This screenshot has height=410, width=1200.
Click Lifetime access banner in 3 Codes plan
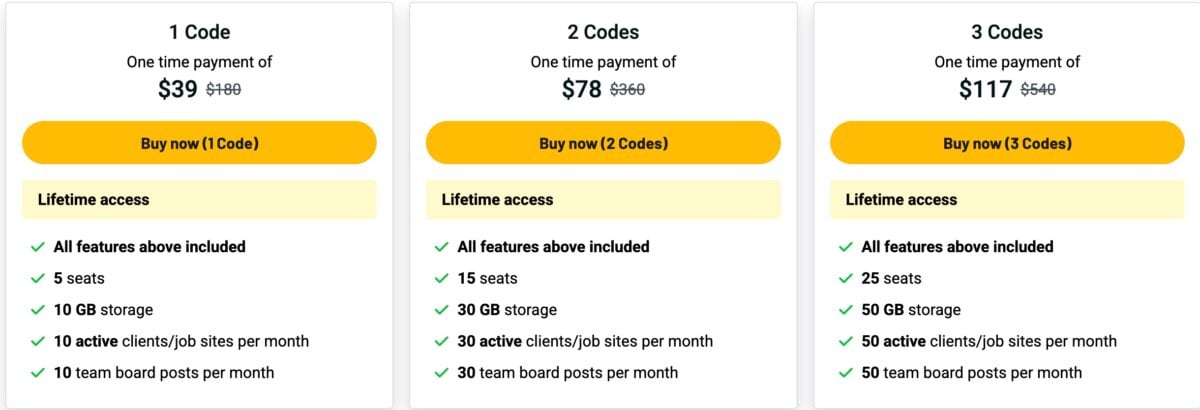coord(1007,199)
